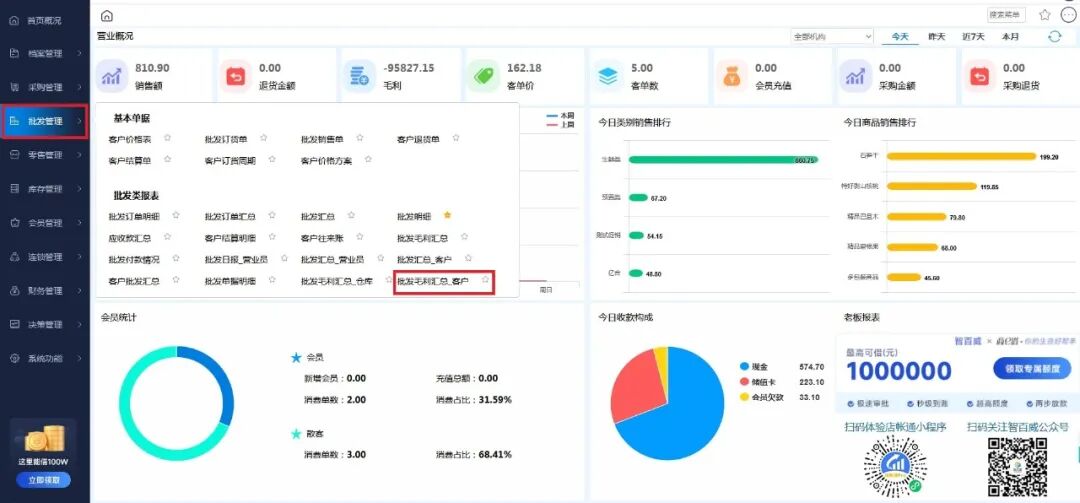
Task: Click the 零售管理 sidebar icon
Action: point(14,155)
